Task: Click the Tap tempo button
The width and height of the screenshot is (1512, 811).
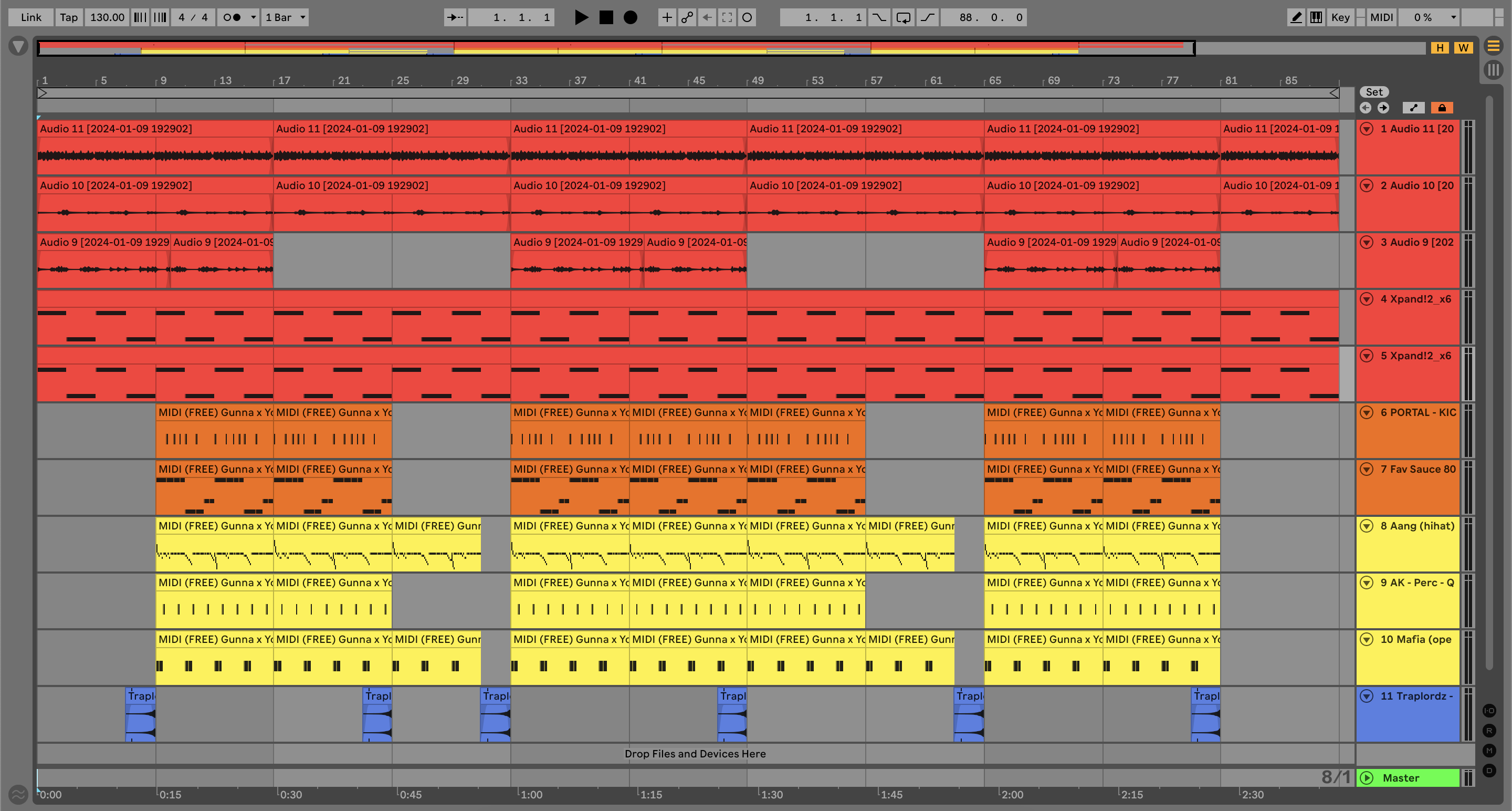Action: 69,18
